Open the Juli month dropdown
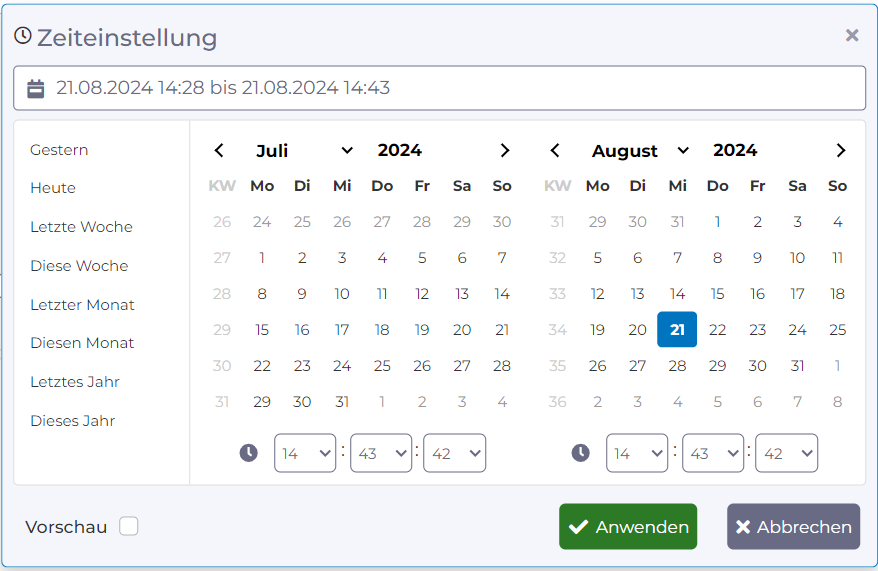This screenshot has height=571, width=878. click(x=303, y=151)
